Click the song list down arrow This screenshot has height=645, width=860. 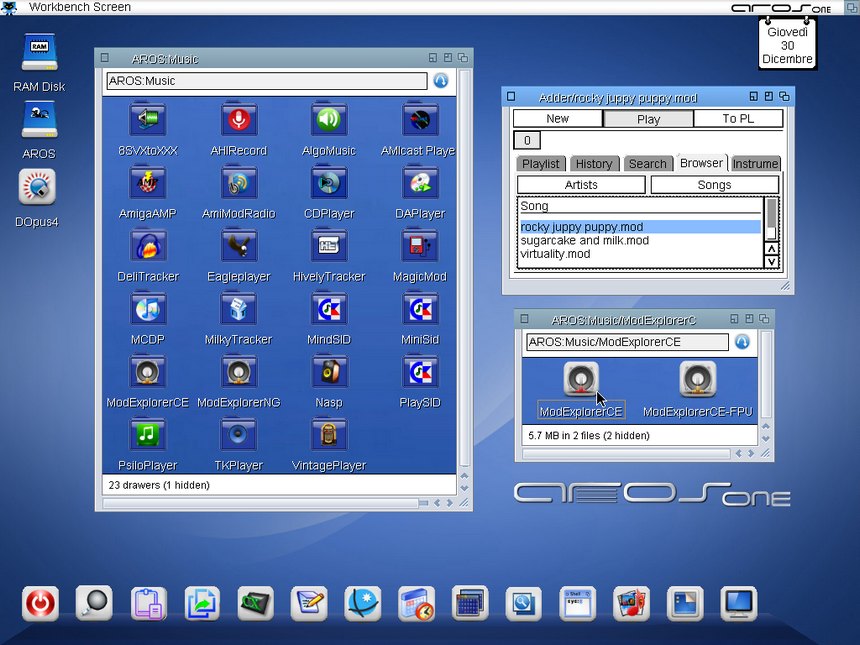(772, 262)
